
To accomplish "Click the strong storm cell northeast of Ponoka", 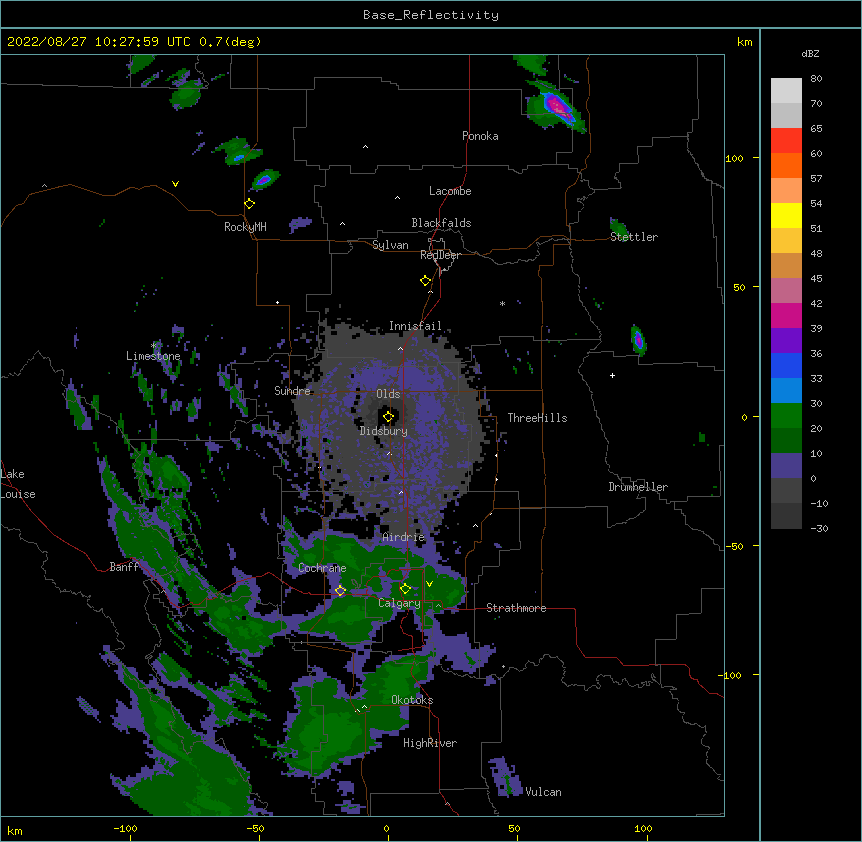I will click(557, 106).
